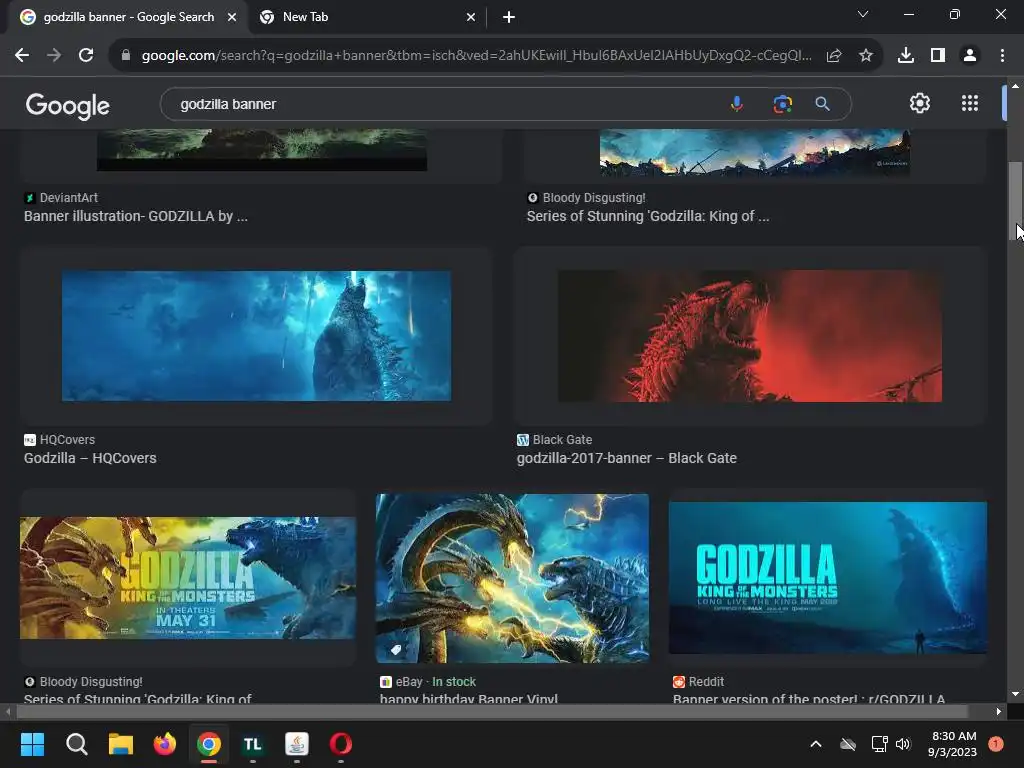The height and width of the screenshot is (768, 1024).
Task: Open the King of the Monsters May 31 banner
Action: 188,578
